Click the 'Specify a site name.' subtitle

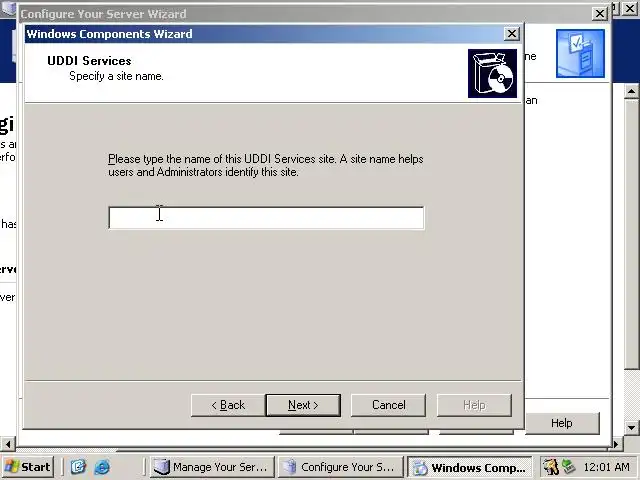[116, 76]
